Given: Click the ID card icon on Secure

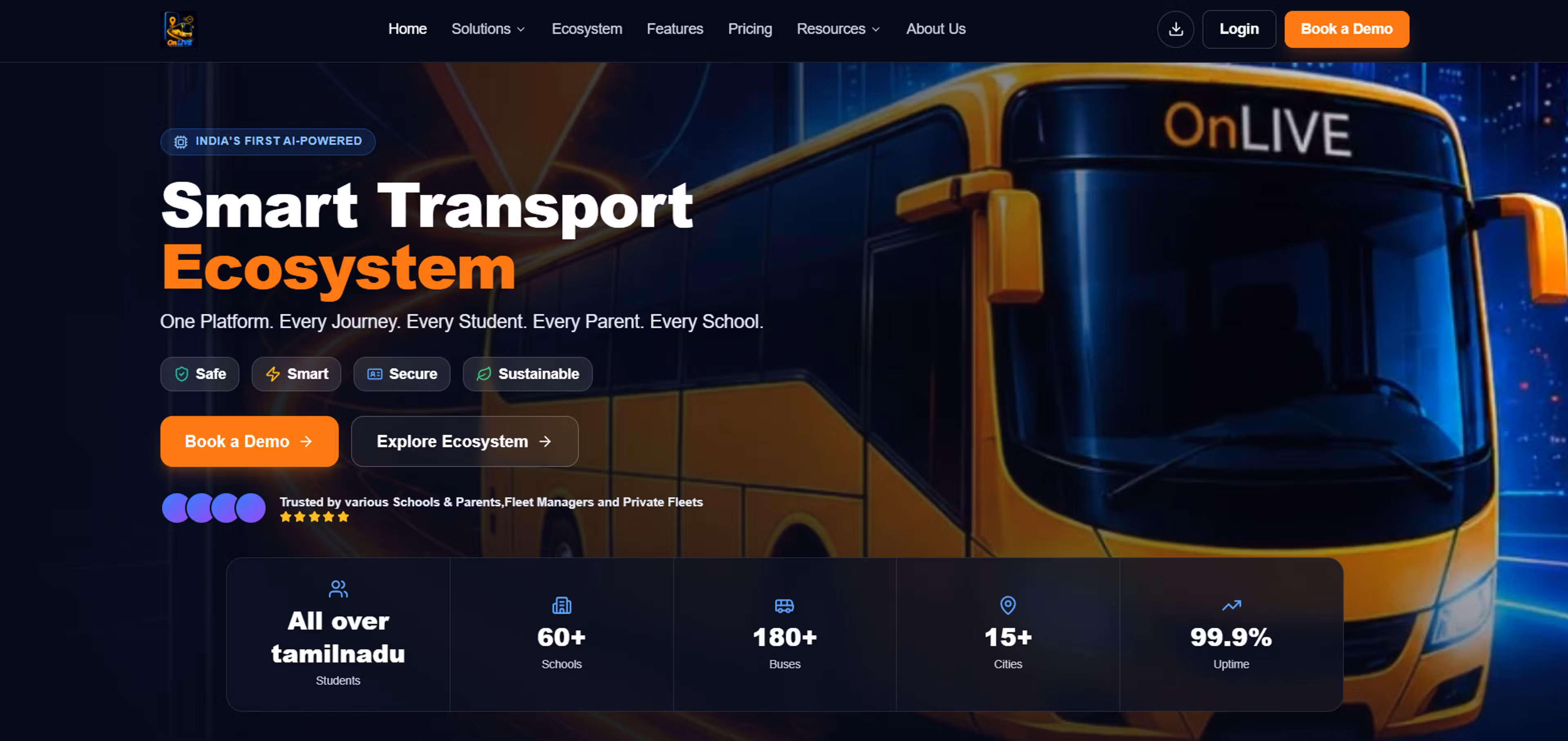Looking at the screenshot, I should point(375,374).
